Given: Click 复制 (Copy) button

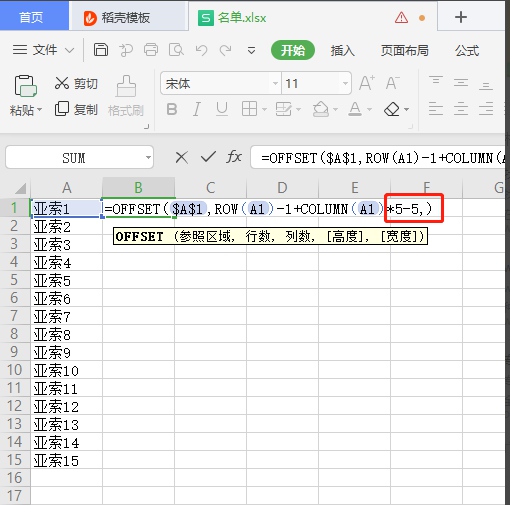Looking at the screenshot, I should click(x=76, y=109).
